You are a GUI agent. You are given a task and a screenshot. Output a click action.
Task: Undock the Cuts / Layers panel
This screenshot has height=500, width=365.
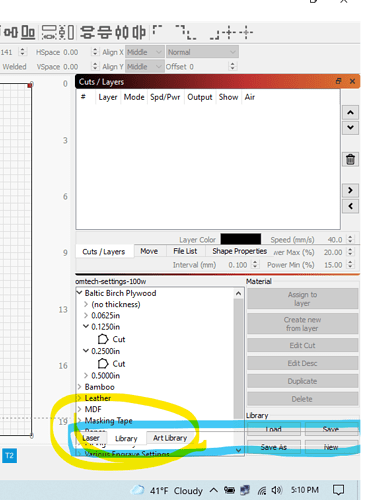(338, 81)
